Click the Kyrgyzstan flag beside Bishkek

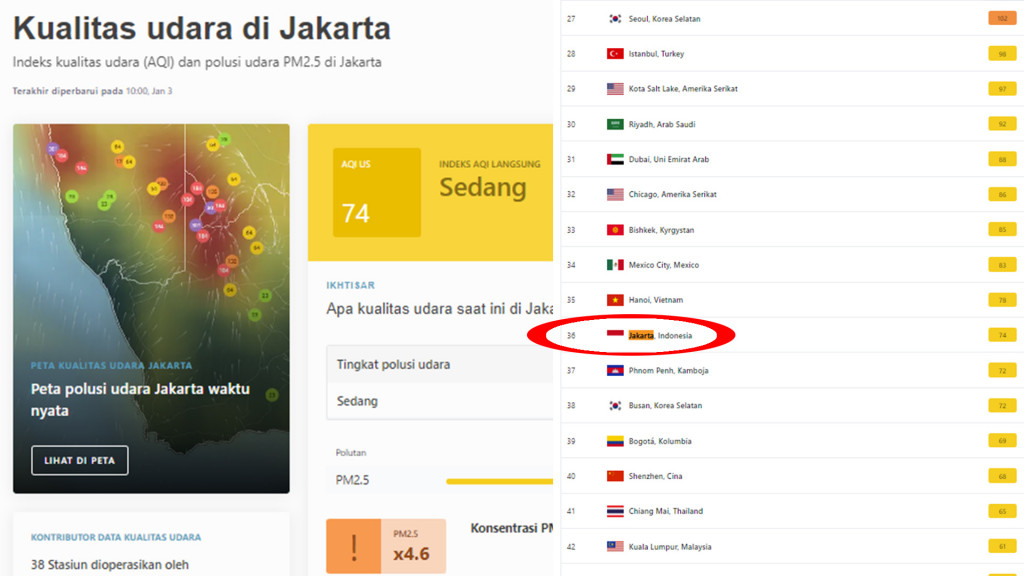615,230
